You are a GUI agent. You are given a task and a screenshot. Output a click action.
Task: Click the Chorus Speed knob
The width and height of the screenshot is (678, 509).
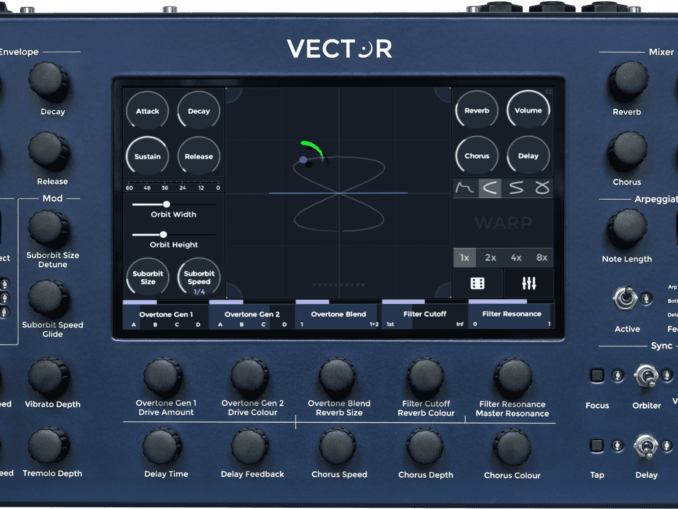[338, 448]
